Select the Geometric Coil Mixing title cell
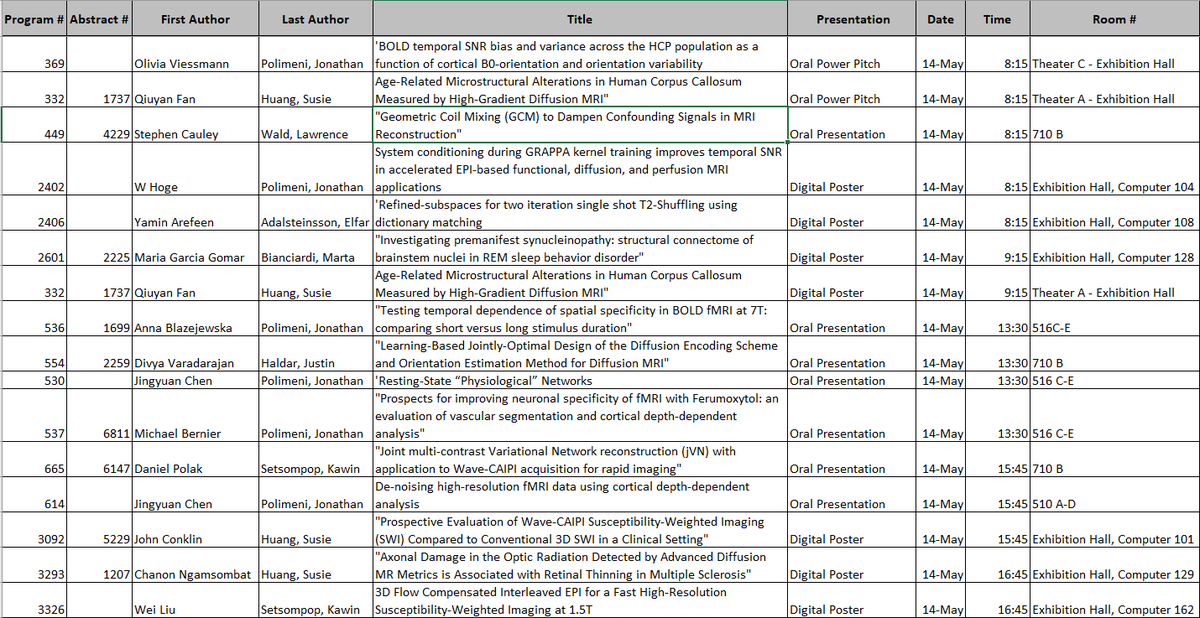Screen dimensions: 1200x618 579,126
